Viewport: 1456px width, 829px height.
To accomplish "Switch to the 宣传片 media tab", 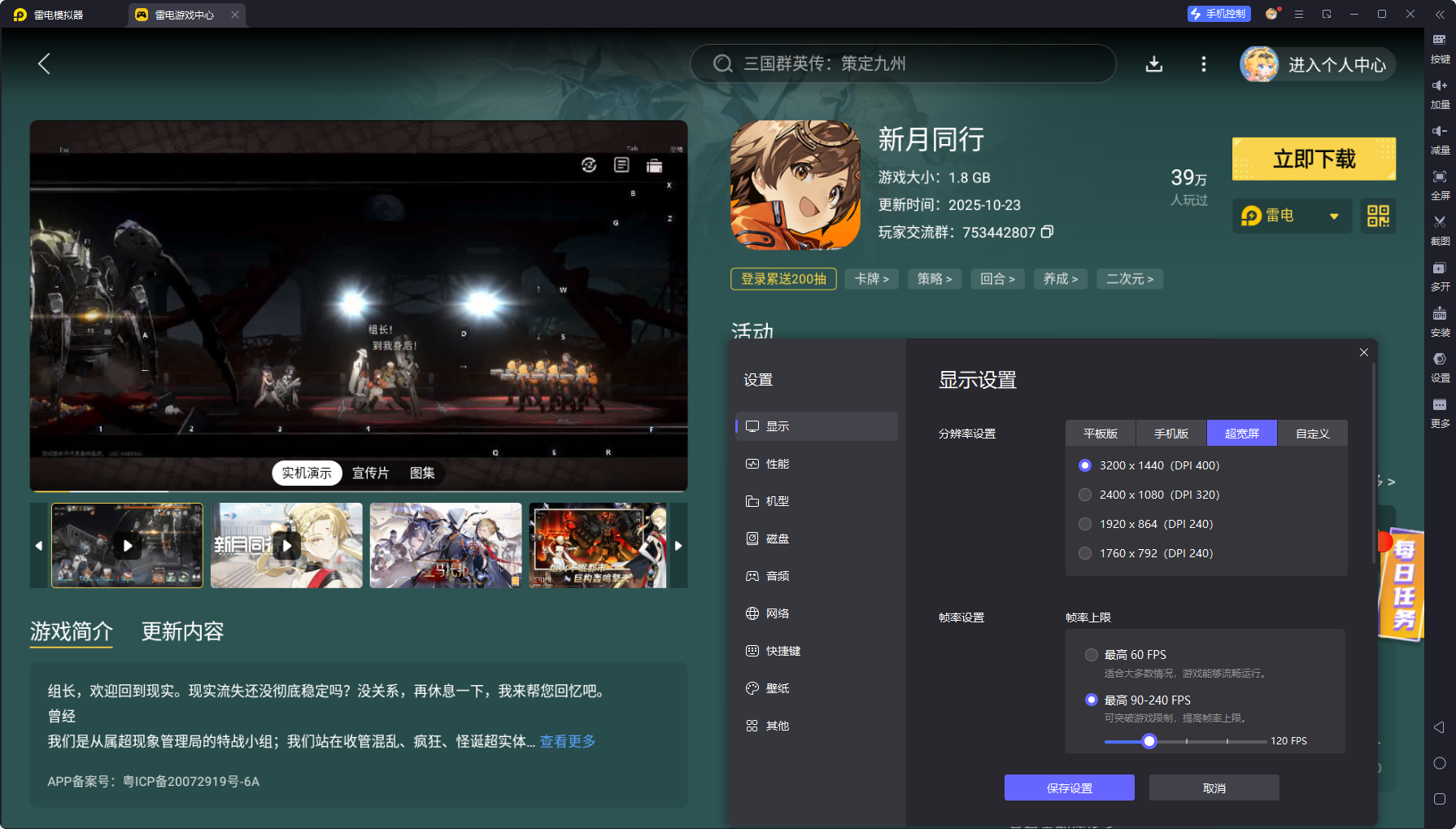I will 372,473.
